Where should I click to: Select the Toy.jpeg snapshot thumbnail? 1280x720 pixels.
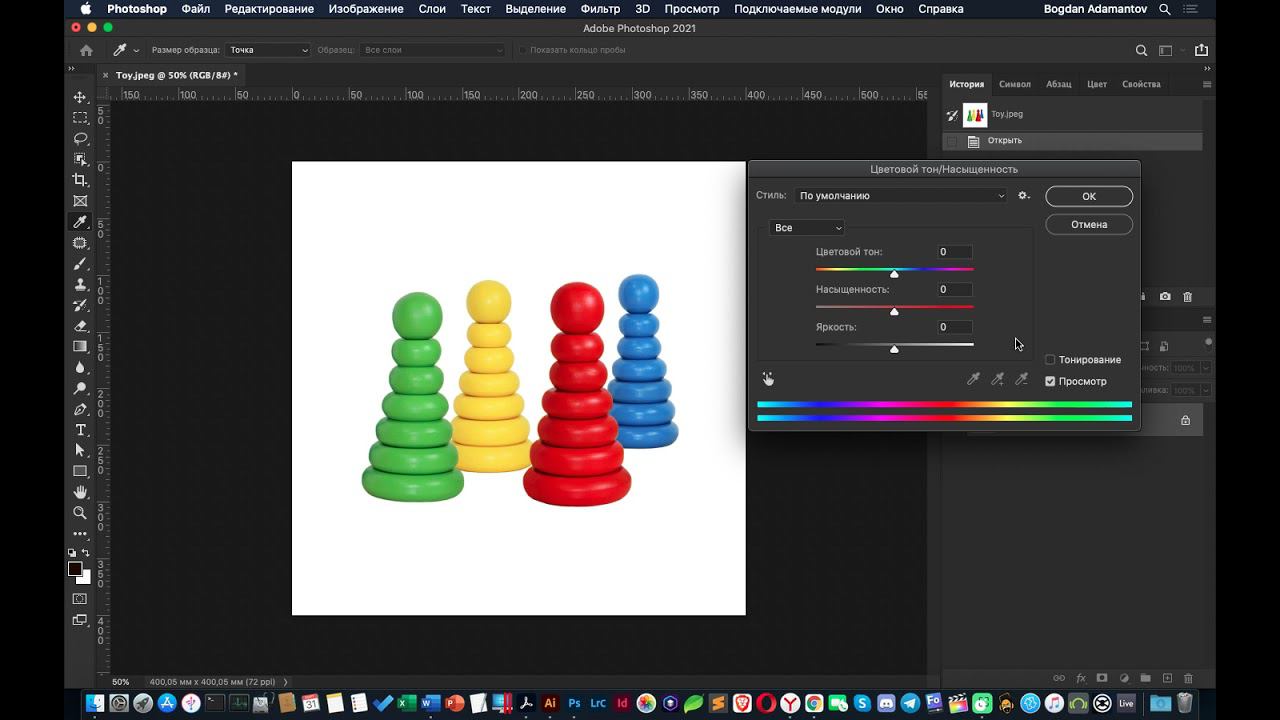tap(975, 114)
